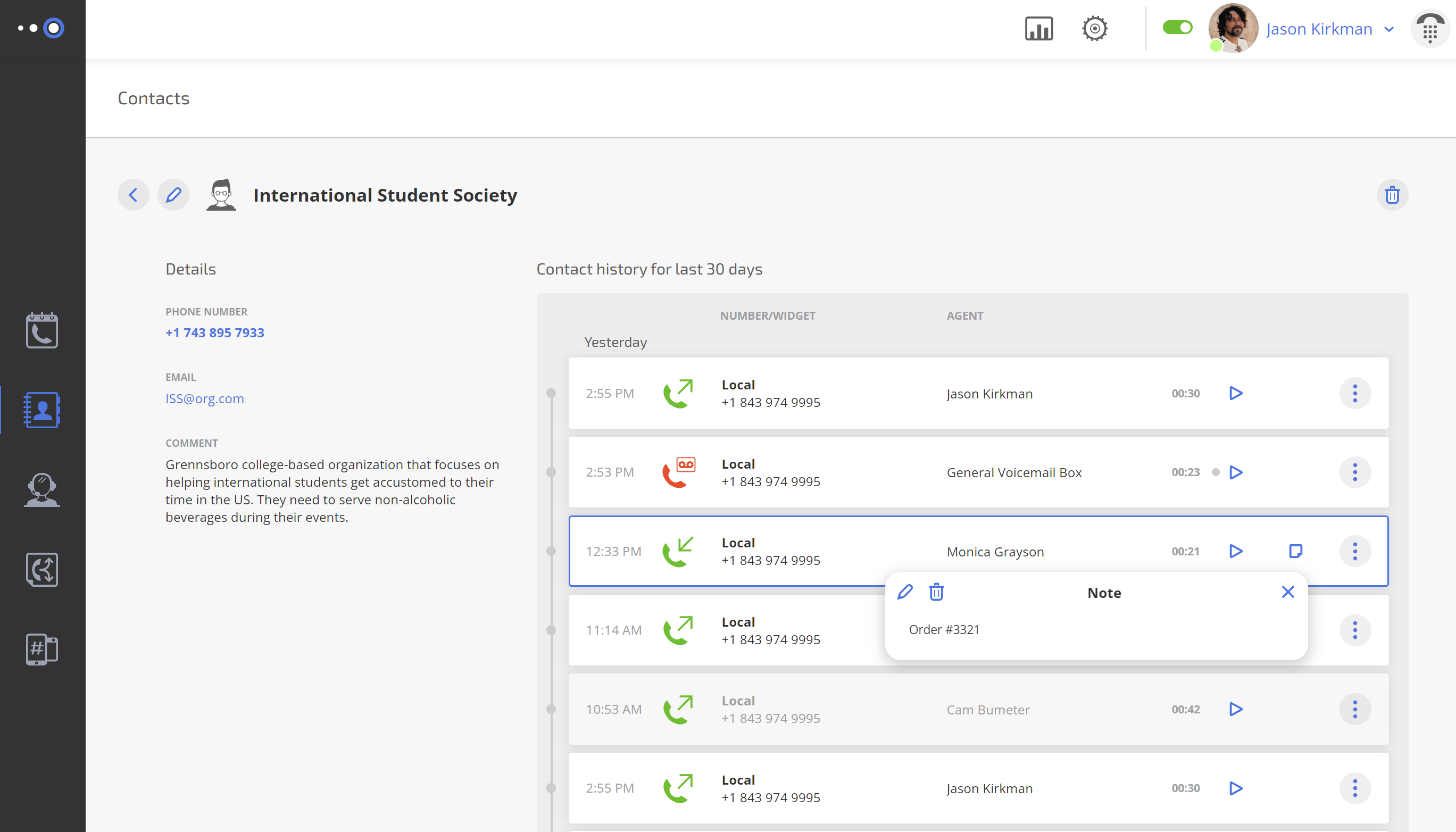Close the Note popup

1287,592
